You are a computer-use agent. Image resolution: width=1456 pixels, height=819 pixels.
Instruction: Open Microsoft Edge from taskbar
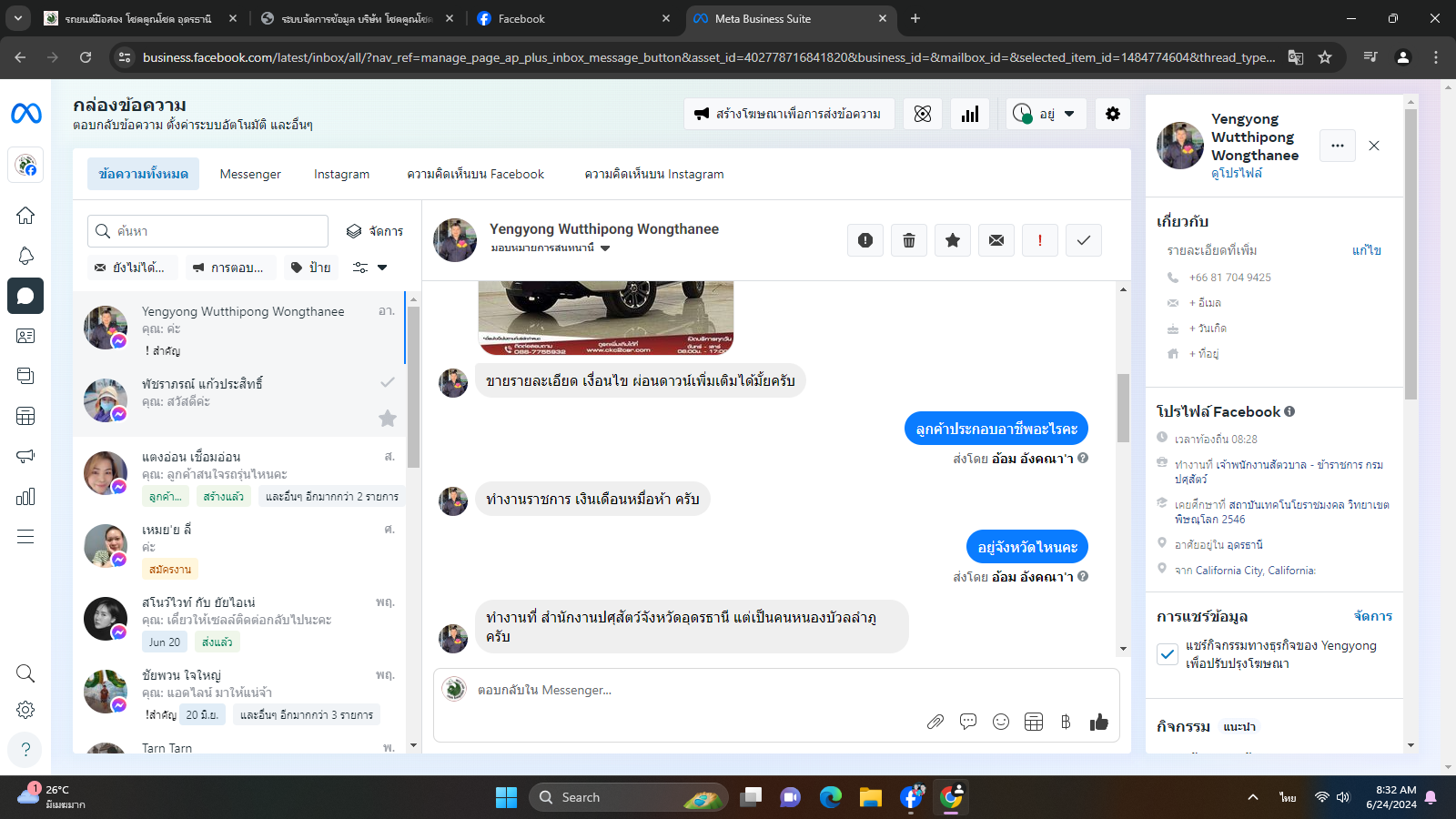pyautogui.click(x=831, y=797)
